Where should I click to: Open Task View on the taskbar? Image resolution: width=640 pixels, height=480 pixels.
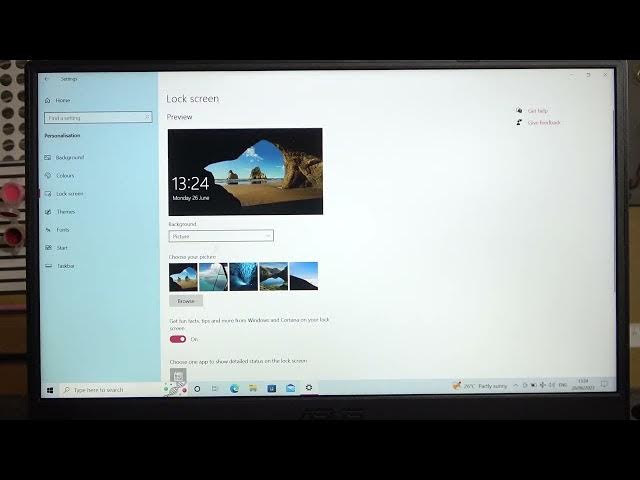(215, 389)
